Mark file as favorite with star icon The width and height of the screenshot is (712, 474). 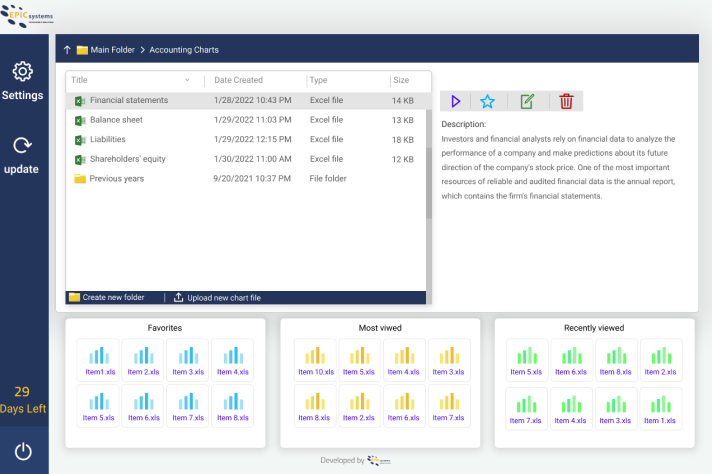coord(487,101)
